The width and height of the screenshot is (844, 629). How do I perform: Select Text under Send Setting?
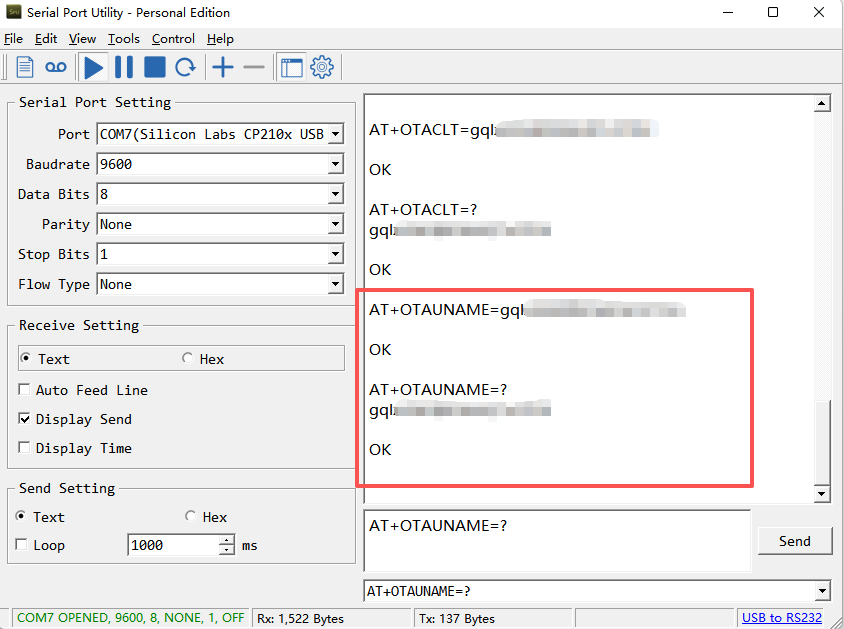click(40, 517)
